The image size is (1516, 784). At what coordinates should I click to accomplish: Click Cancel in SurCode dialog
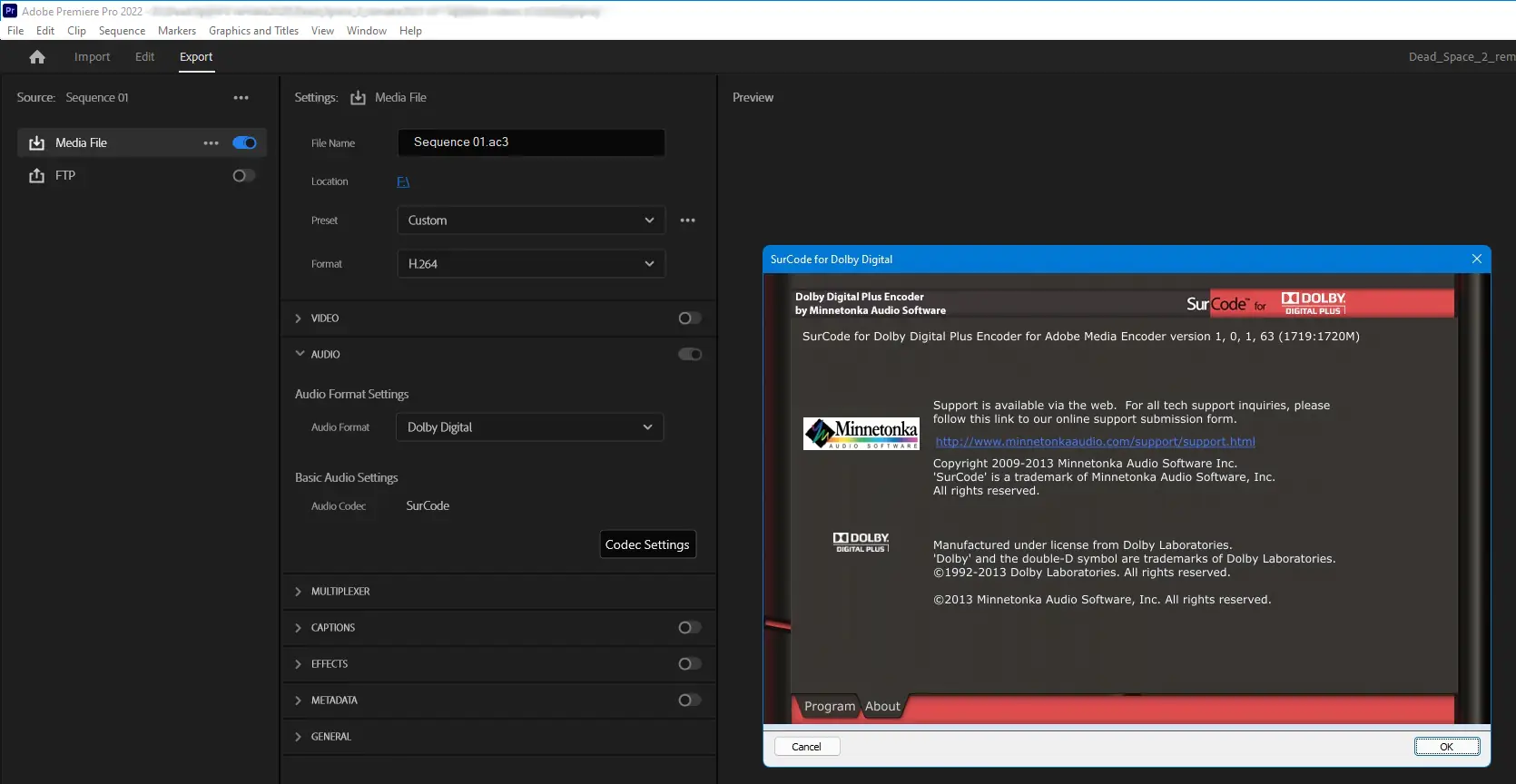point(806,747)
